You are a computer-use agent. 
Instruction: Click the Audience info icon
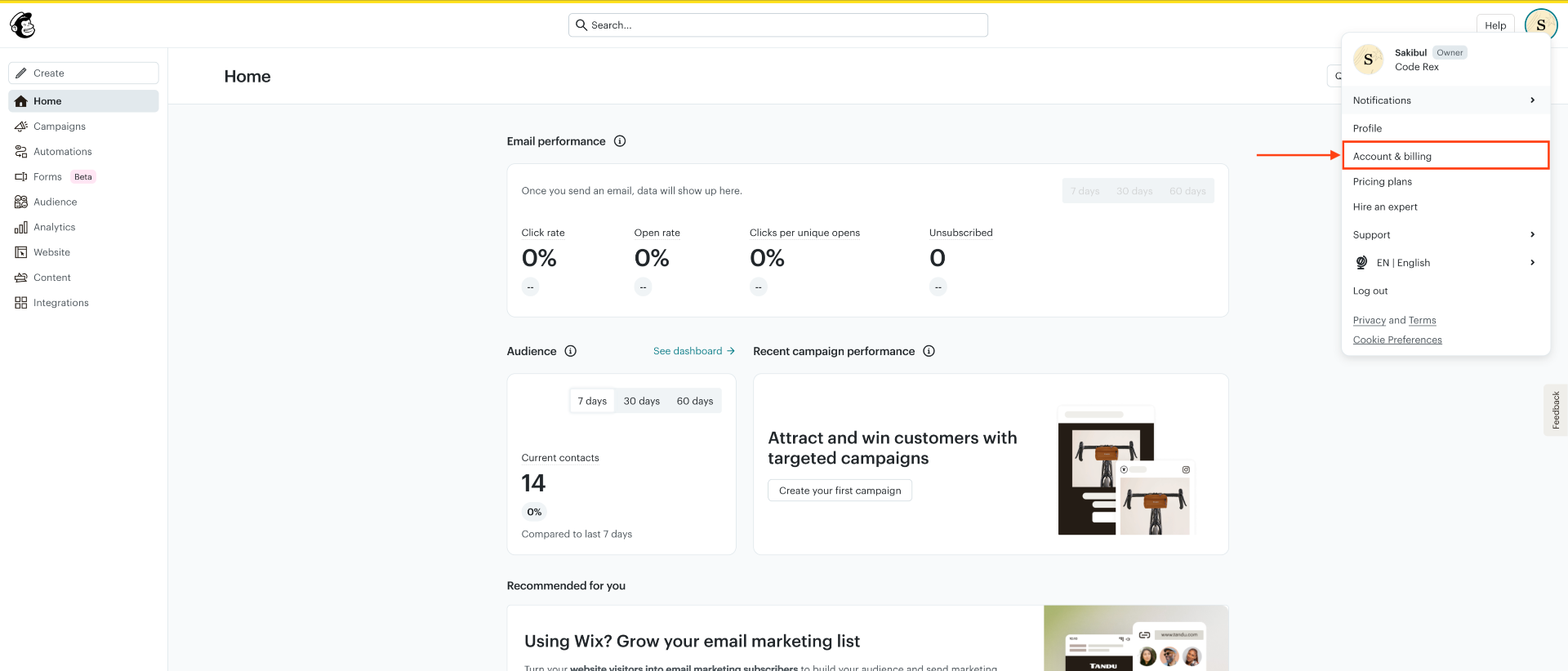[571, 351]
